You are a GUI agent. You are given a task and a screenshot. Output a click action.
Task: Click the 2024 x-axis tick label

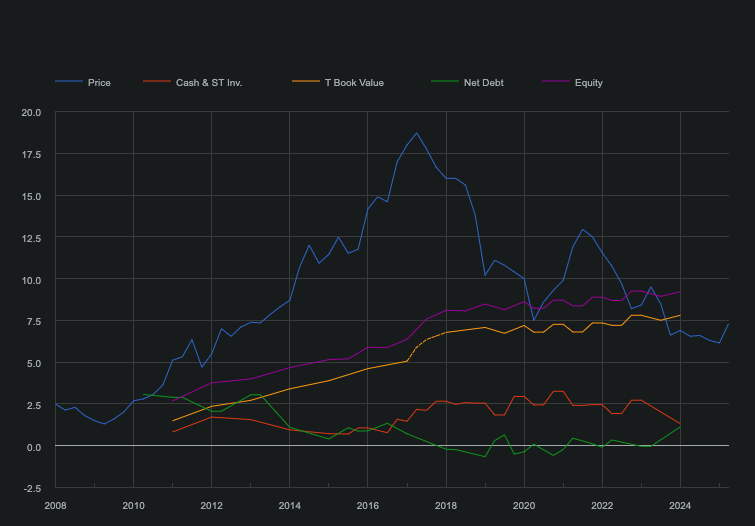click(680, 505)
